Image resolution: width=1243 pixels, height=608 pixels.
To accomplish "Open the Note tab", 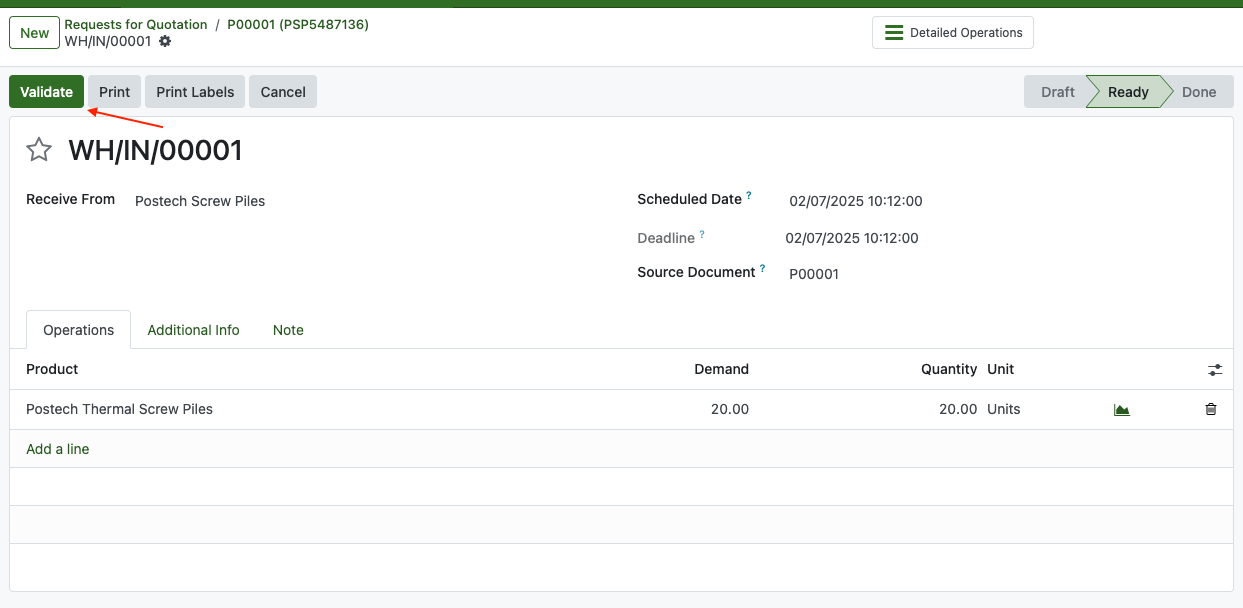I will [288, 330].
